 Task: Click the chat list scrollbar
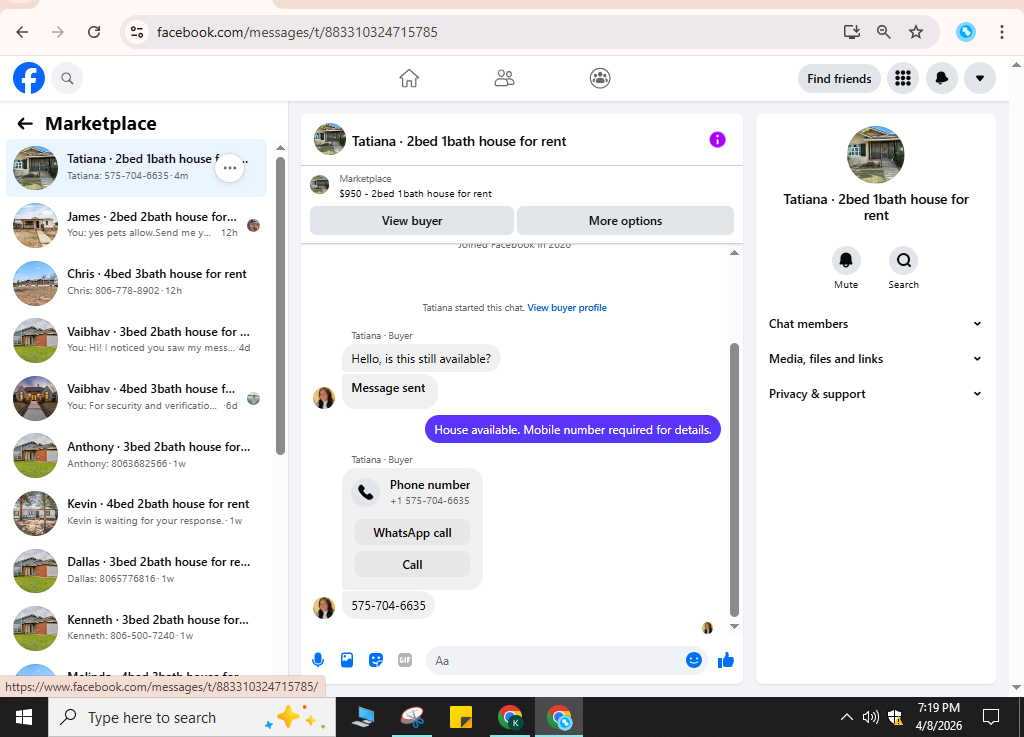(280, 306)
